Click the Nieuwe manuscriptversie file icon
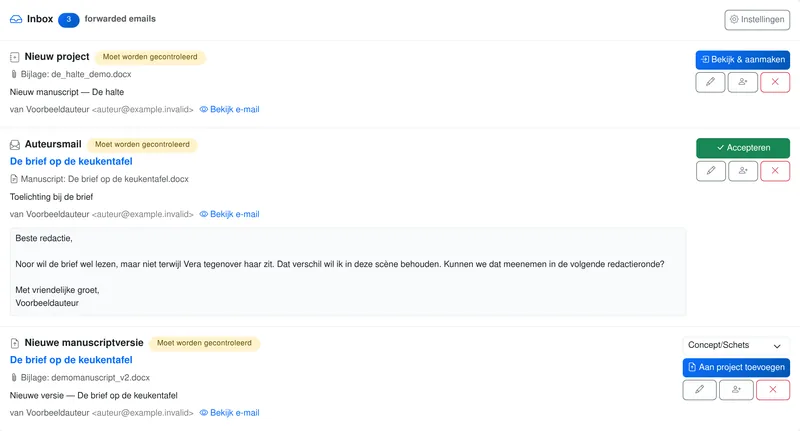This screenshot has height=431, width=800. pyautogui.click(x=15, y=343)
